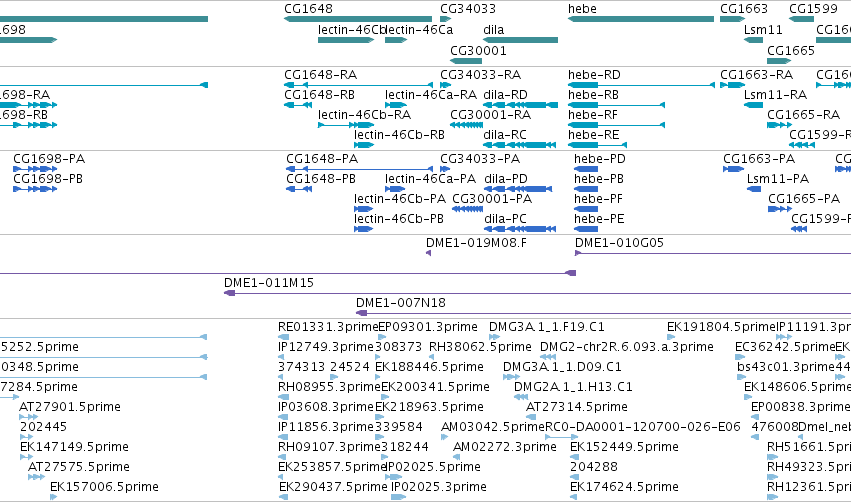Image resolution: width=851 pixels, height=502 pixels.
Task: Open EST EK152449.5prime
Action: [624, 447]
